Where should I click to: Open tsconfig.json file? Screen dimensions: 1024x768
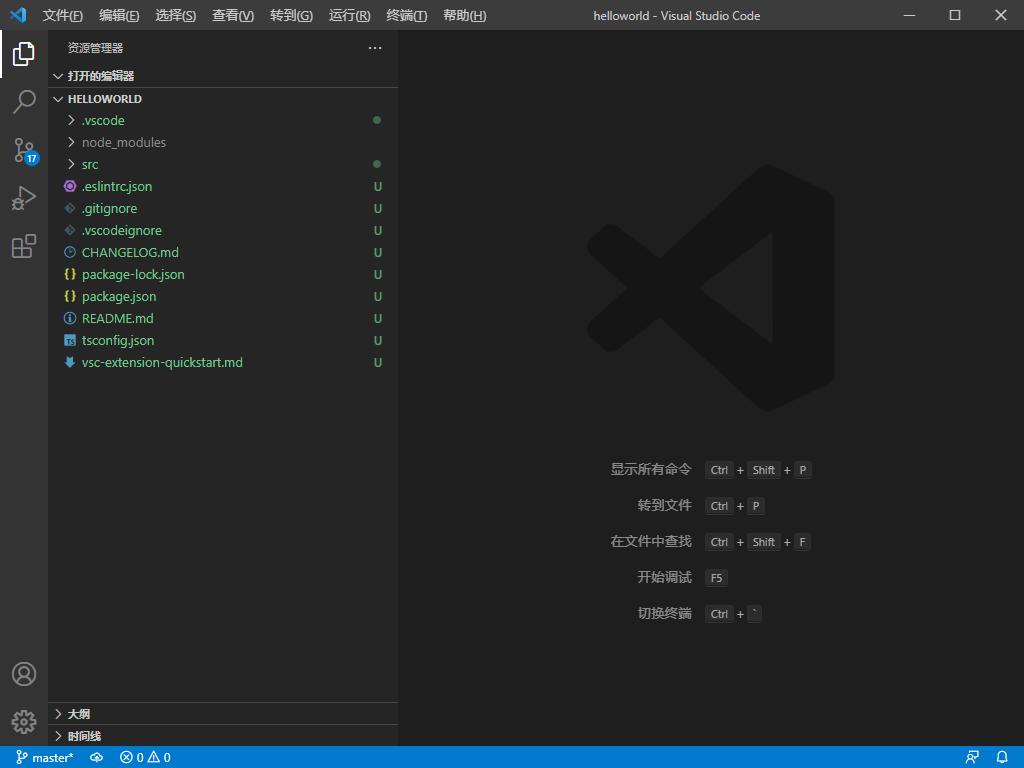coord(223,340)
